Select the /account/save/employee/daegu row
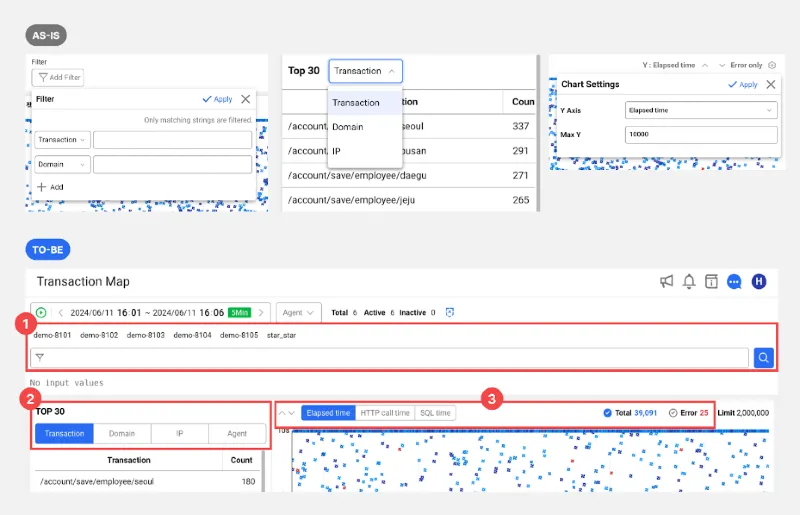This screenshot has width=800, height=515. (x=409, y=175)
